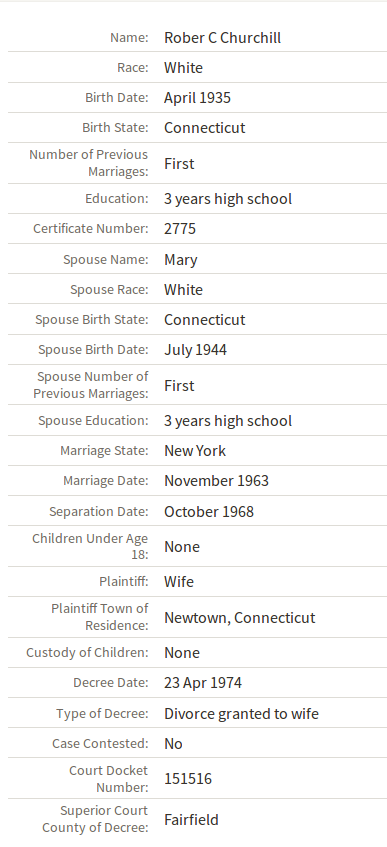The image size is (387, 847).
Task: Select the Spouse Education value
Action: pyautogui.click(x=228, y=421)
